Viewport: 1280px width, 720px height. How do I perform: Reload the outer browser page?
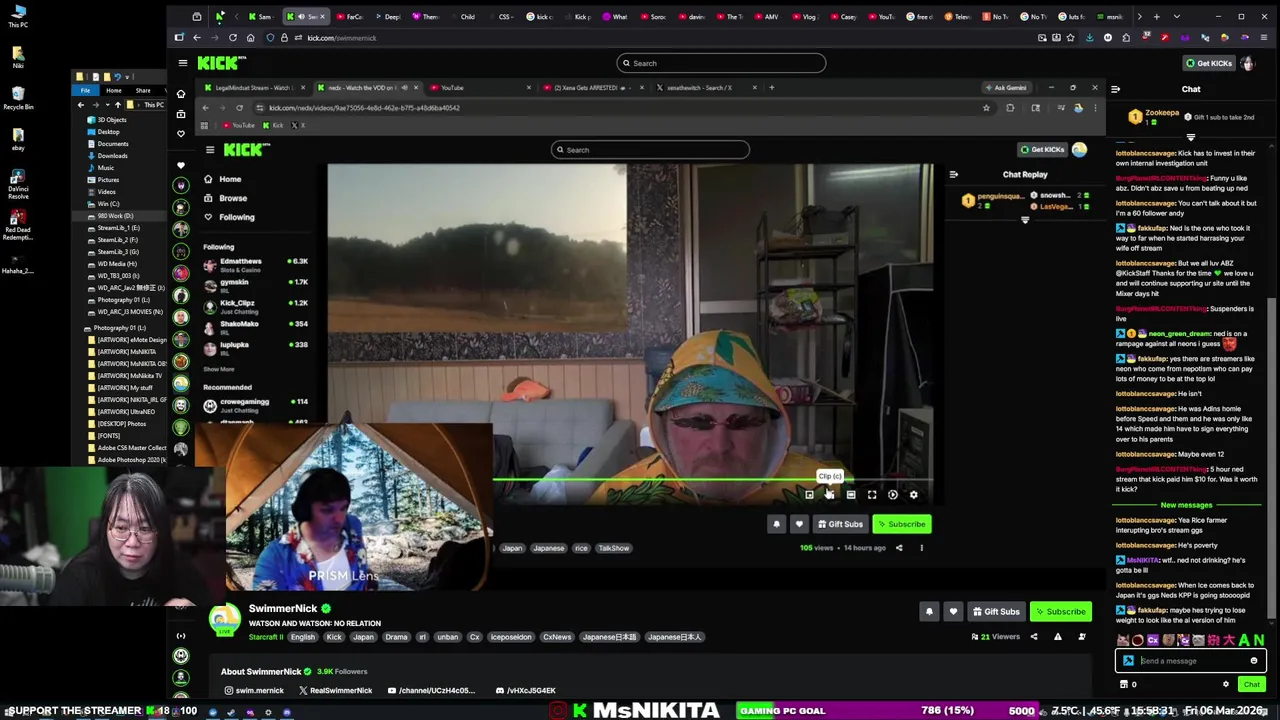tap(233, 38)
